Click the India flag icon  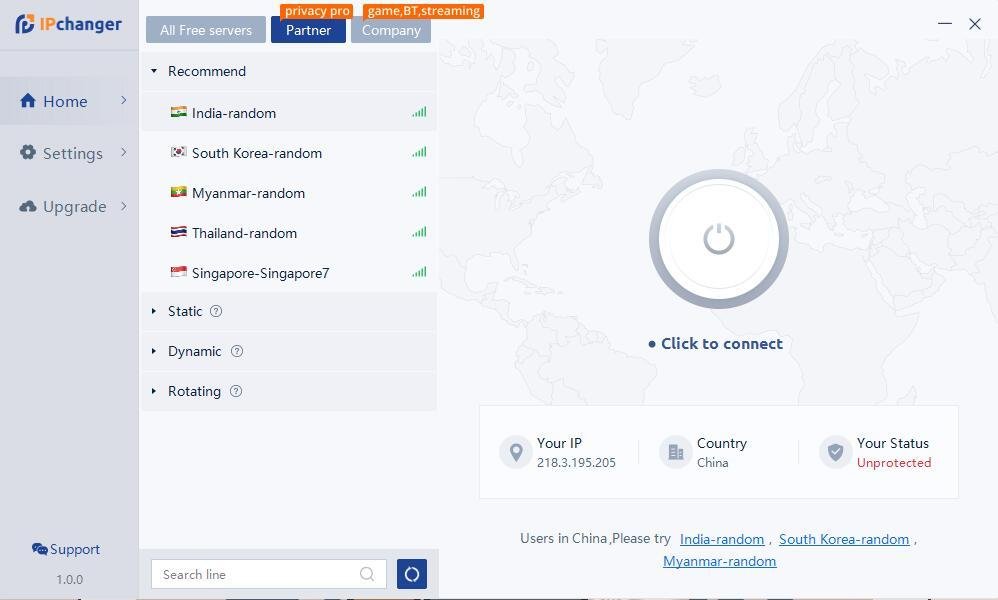click(178, 112)
